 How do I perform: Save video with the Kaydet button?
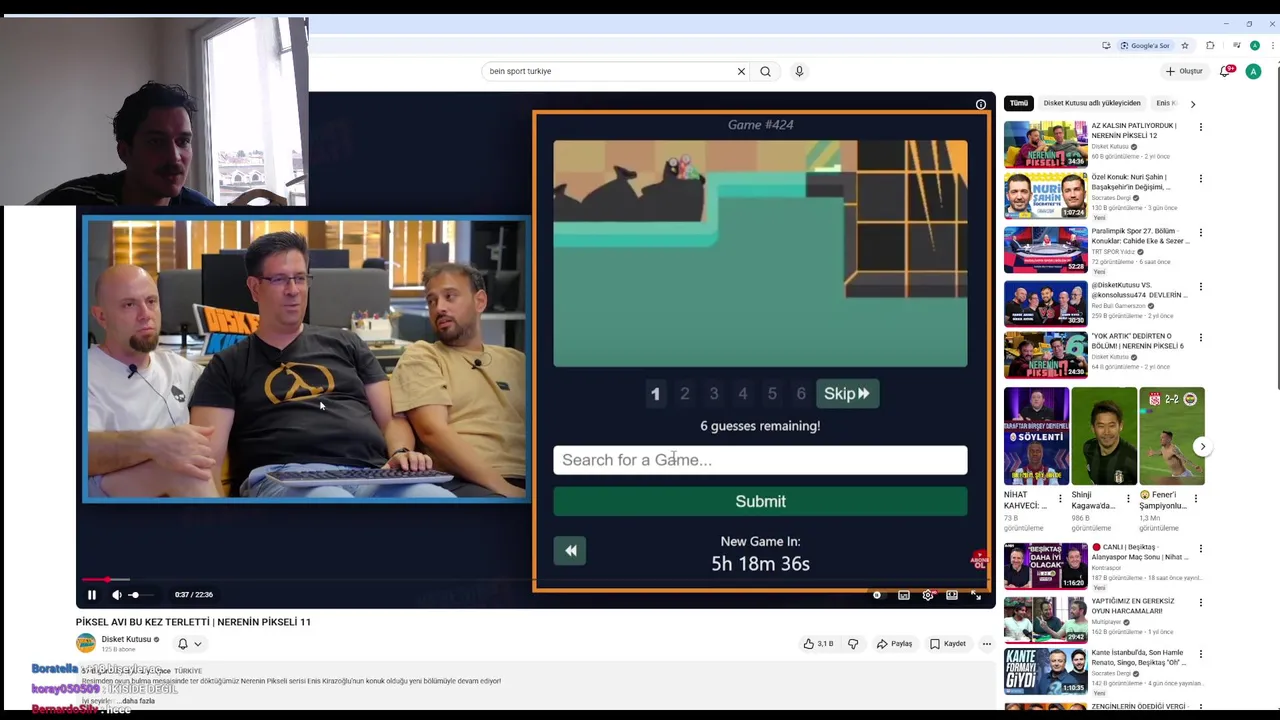pos(947,644)
